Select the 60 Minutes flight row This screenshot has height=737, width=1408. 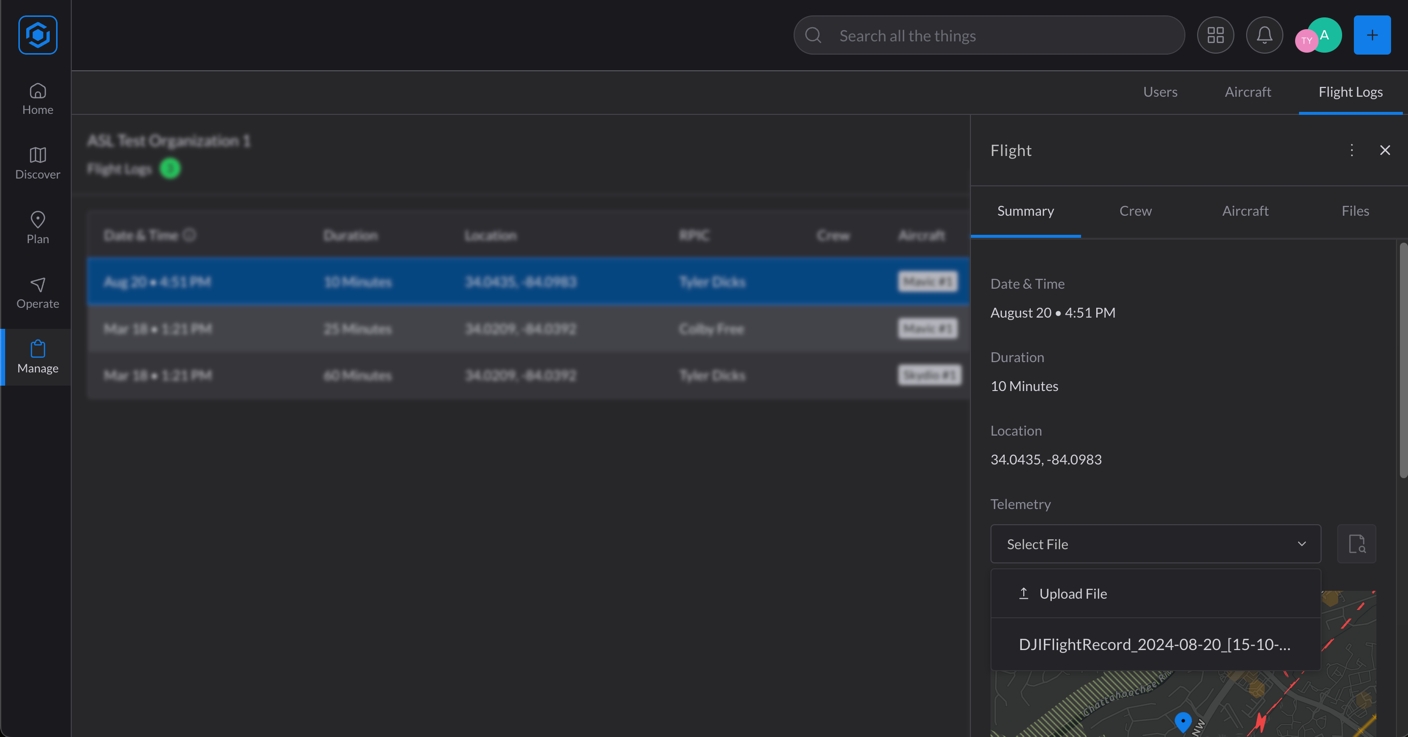(x=528, y=375)
